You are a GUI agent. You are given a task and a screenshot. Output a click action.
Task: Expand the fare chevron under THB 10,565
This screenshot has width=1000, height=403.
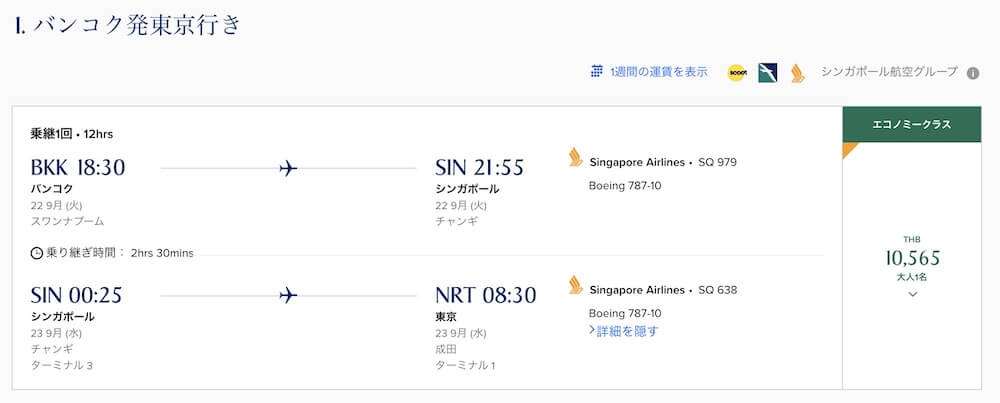point(913,294)
